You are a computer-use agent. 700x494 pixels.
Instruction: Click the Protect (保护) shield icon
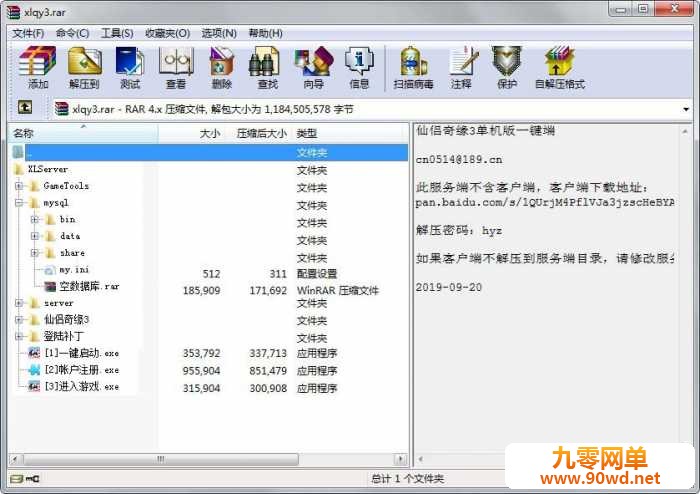(507, 67)
